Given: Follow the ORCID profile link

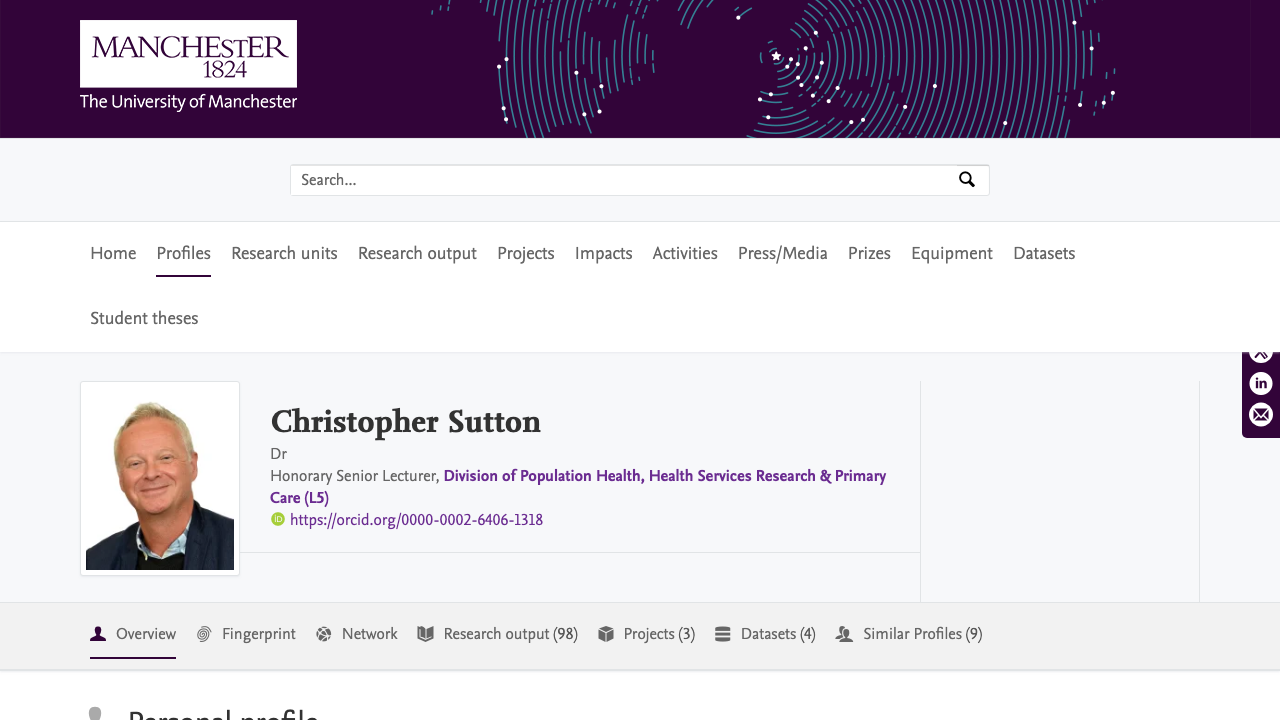Looking at the screenshot, I should (416, 519).
